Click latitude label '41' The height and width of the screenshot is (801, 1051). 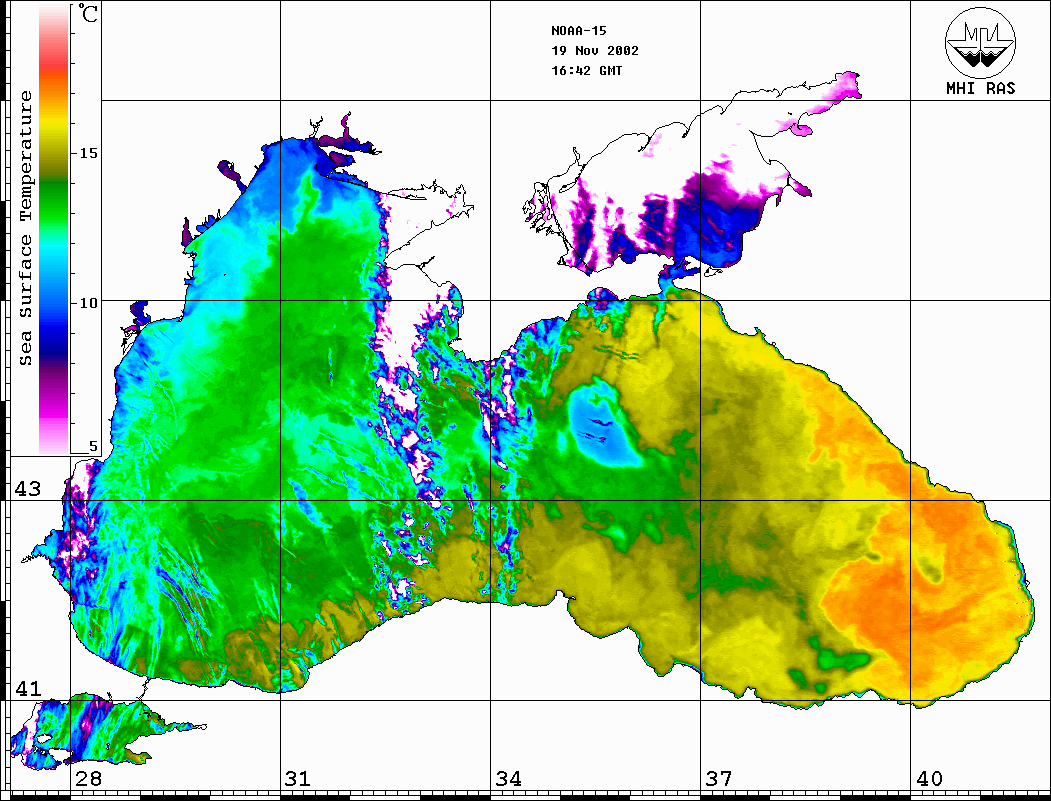[x=28, y=689]
